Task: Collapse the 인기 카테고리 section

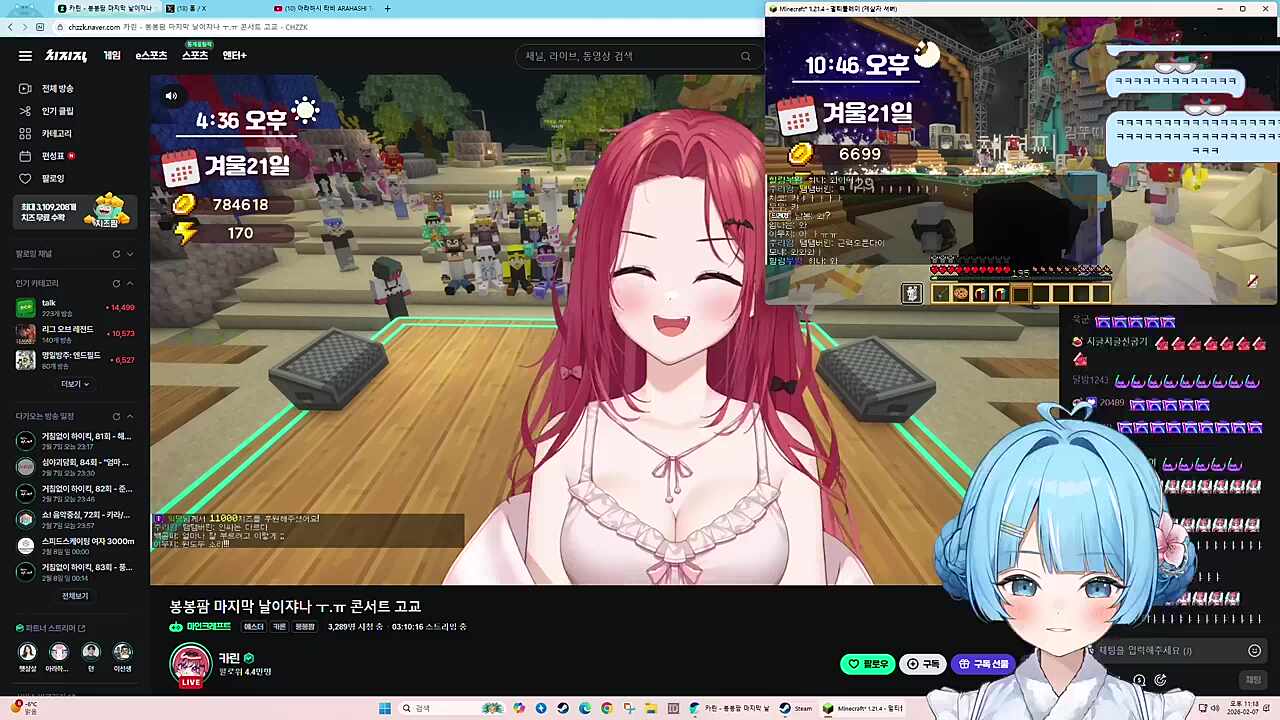Action: (129, 284)
